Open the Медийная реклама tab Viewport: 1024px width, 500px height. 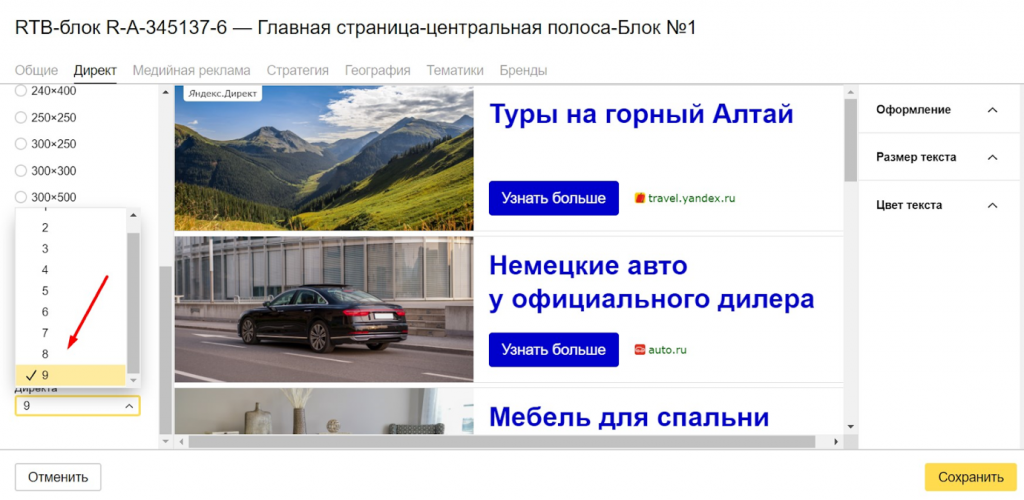pyautogui.click(x=191, y=70)
